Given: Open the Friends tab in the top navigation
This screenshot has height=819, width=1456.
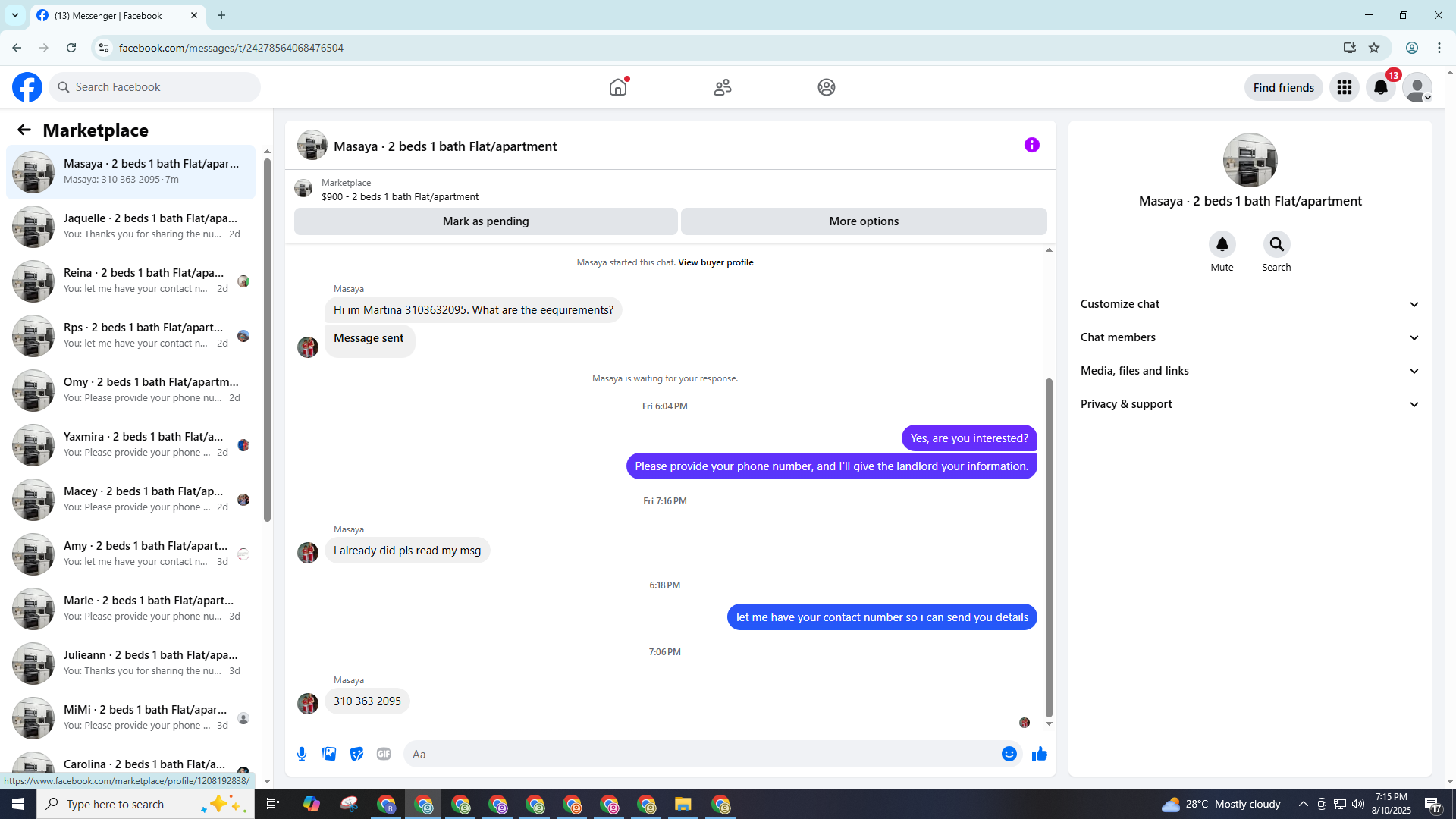Looking at the screenshot, I should pos(722,88).
